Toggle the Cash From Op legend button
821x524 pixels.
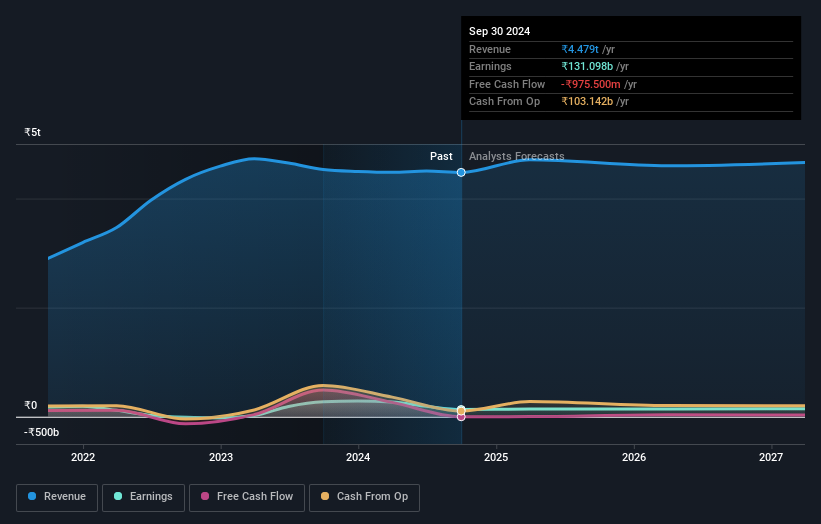(x=364, y=497)
